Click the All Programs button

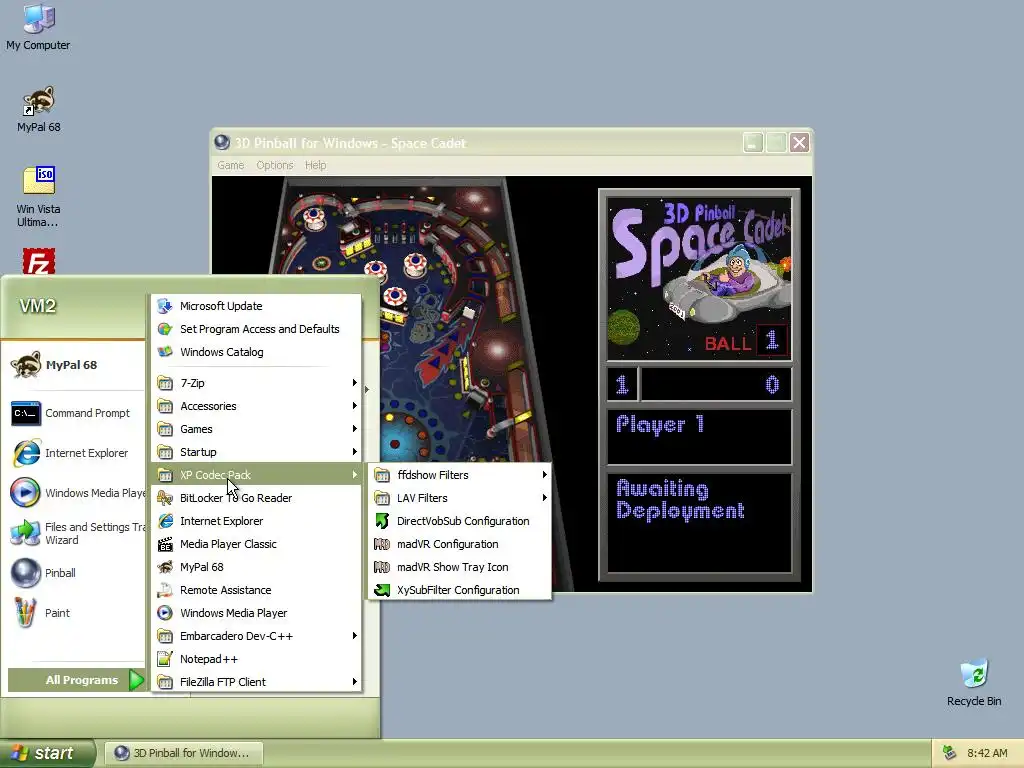[x=76, y=680]
